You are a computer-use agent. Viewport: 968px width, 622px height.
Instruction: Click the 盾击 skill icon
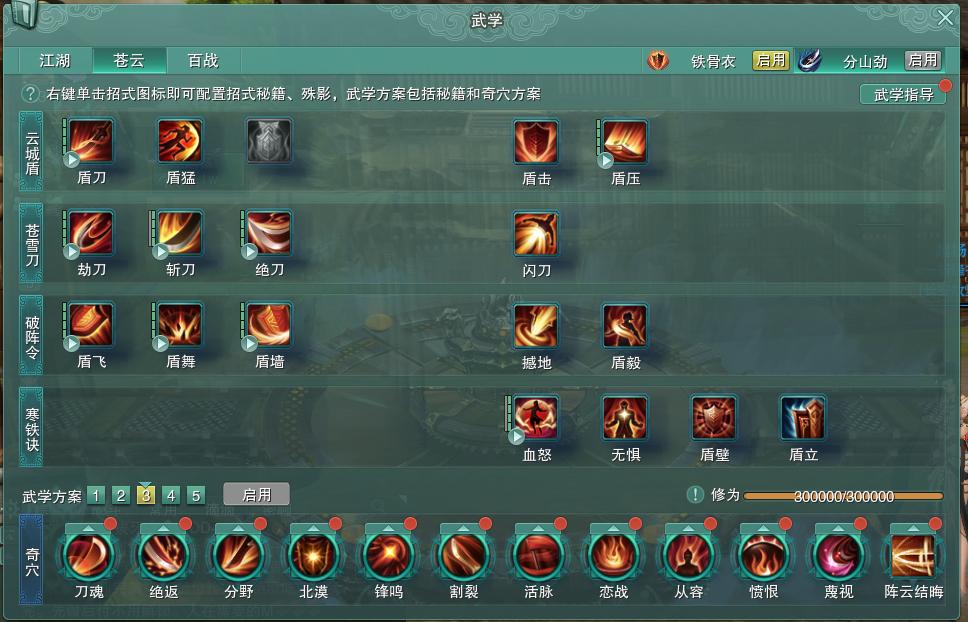pyautogui.click(x=536, y=142)
